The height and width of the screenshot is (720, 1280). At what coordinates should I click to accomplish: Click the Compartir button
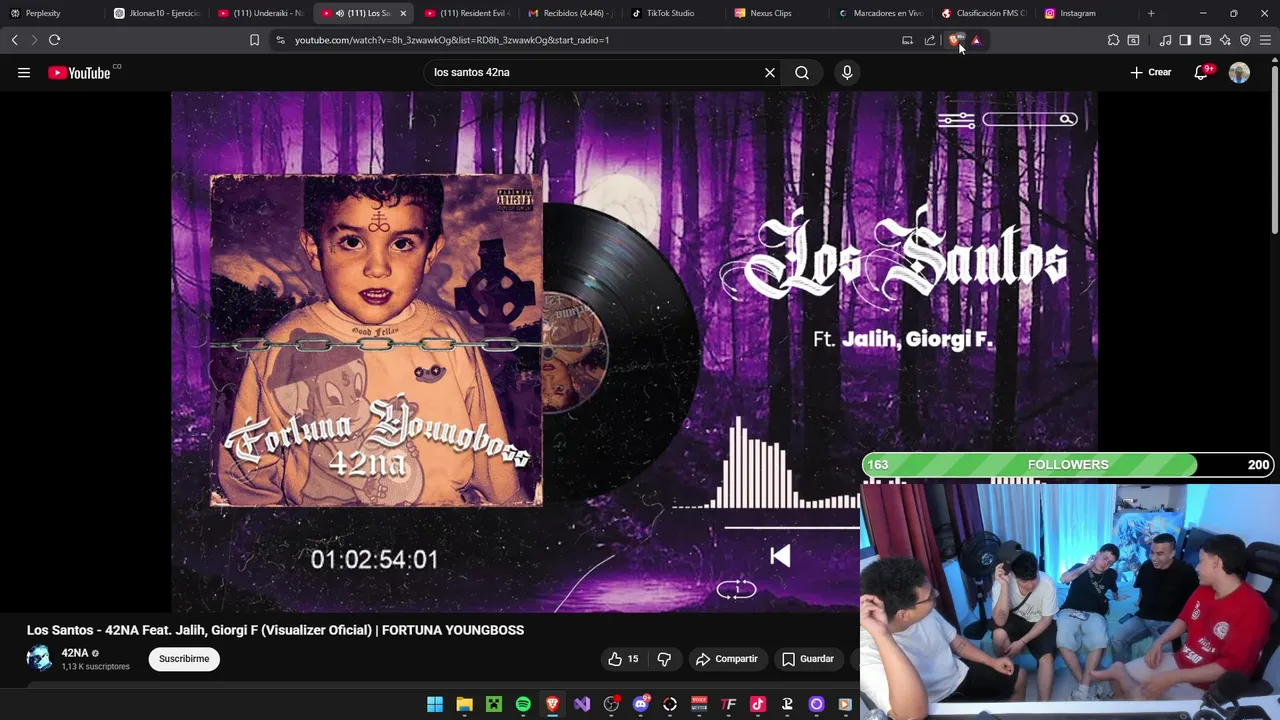(x=727, y=659)
